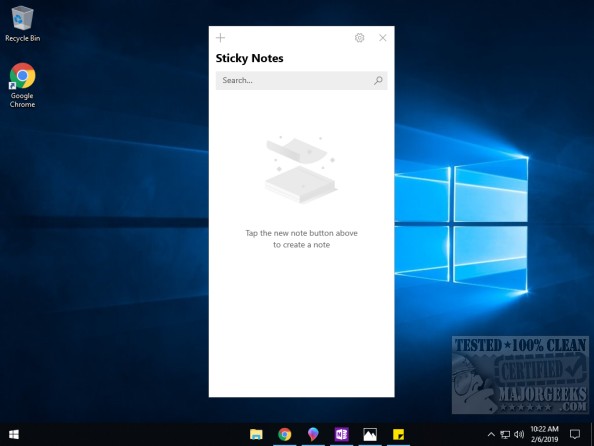Open Photos app from the taskbar
The width and height of the screenshot is (594, 446).
point(370,434)
